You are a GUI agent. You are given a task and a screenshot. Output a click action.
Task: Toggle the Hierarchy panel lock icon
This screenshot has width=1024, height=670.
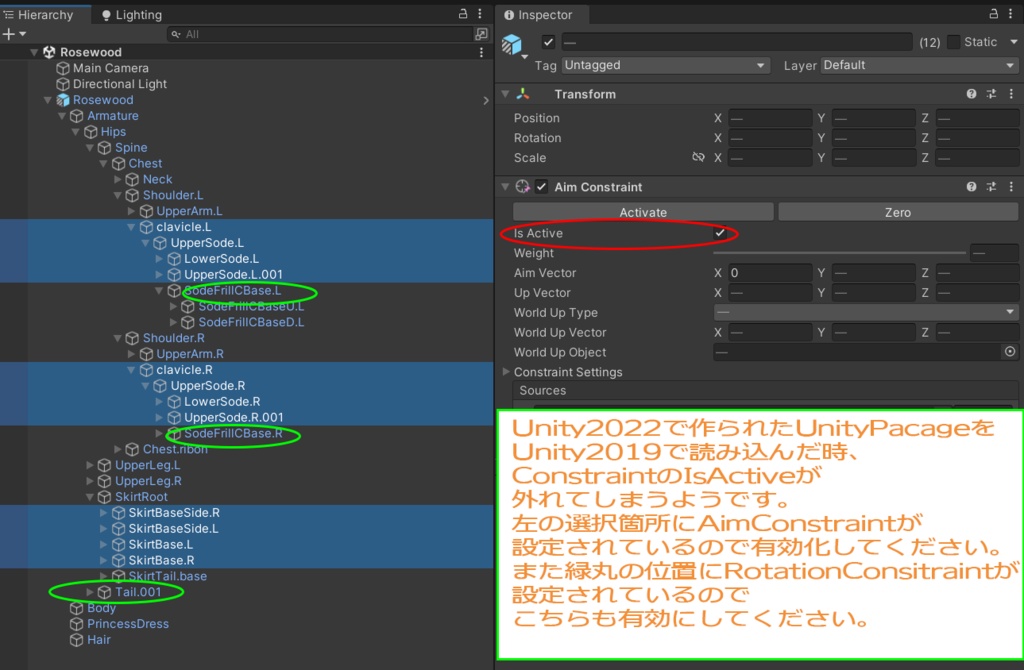(x=463, y=14)
